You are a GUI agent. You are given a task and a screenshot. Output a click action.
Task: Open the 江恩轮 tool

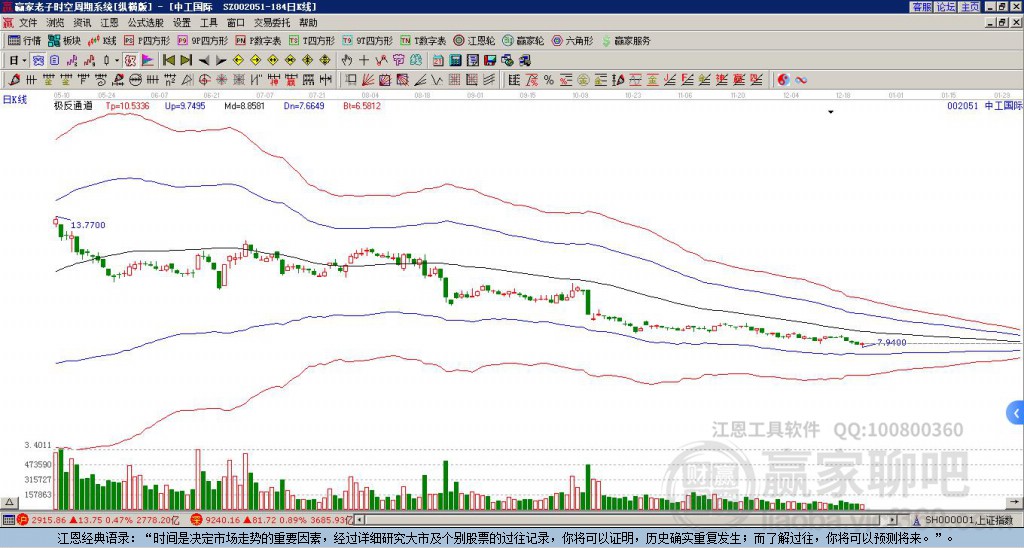coord(474,40)
